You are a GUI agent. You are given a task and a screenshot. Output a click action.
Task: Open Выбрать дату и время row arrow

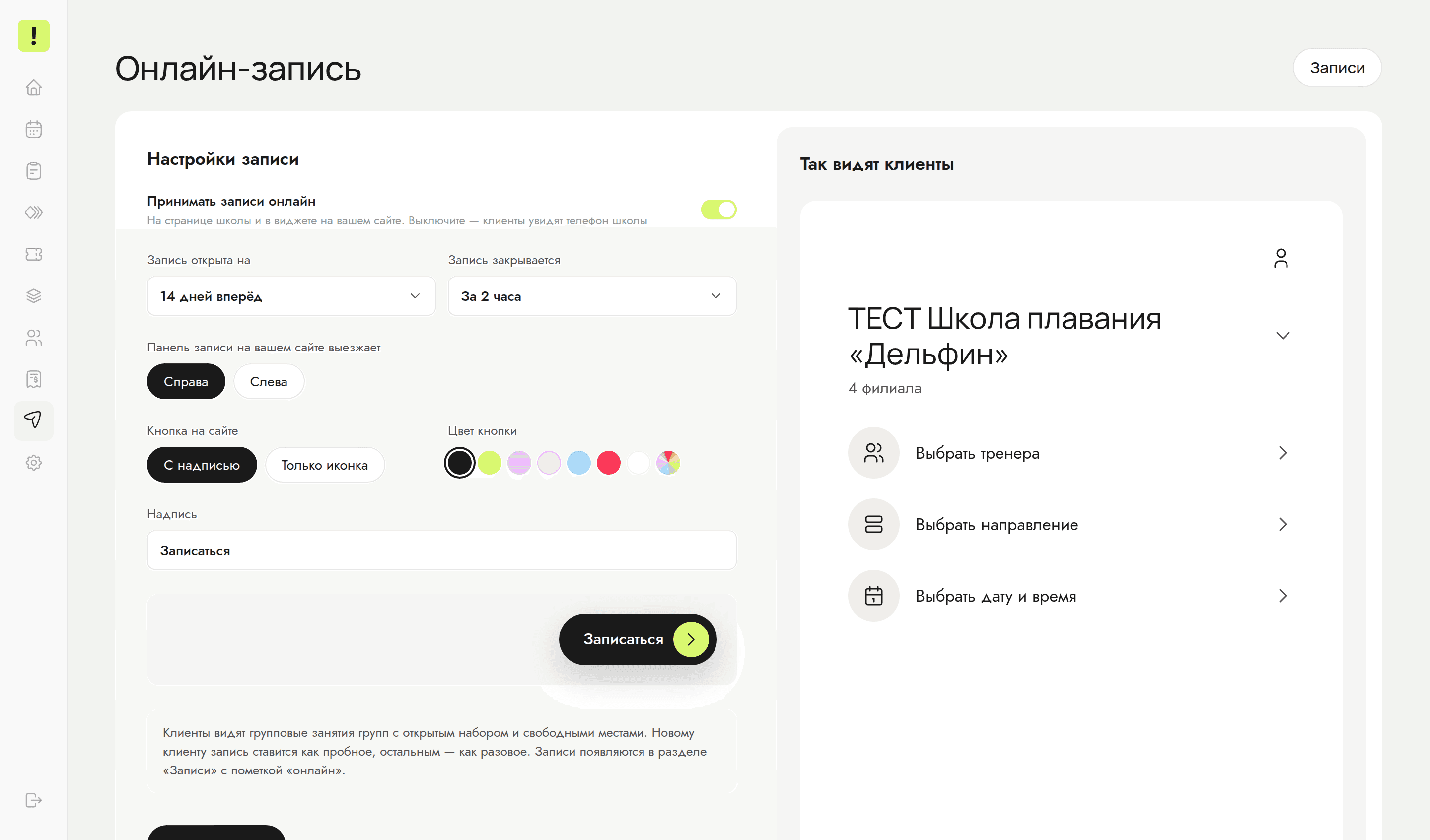[1283, 596]
